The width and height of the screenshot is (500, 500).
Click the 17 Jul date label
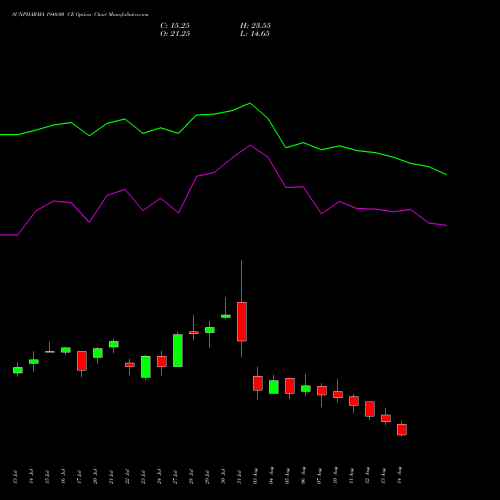tap(79, 477)
